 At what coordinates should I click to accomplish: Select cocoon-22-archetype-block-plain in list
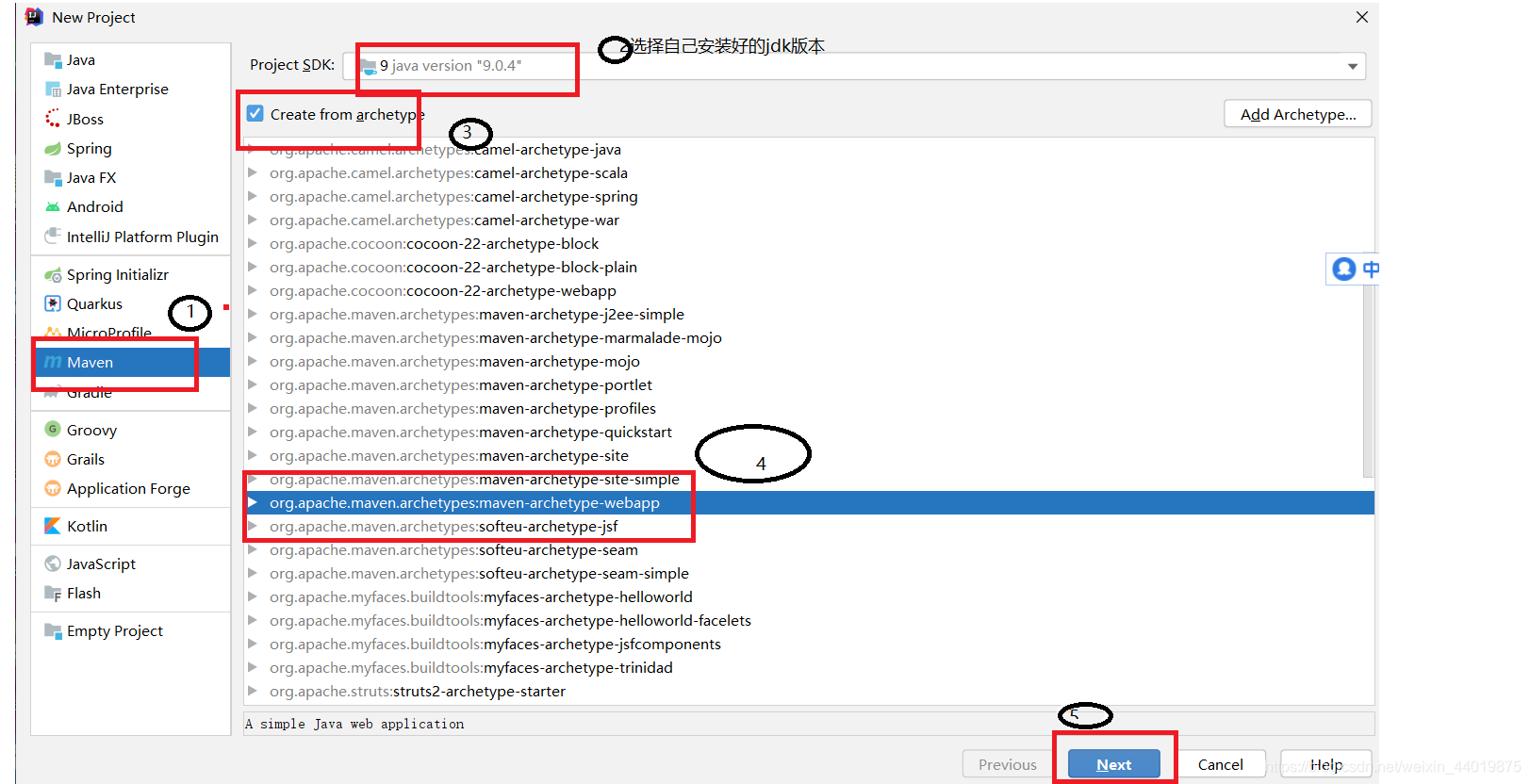809,267
